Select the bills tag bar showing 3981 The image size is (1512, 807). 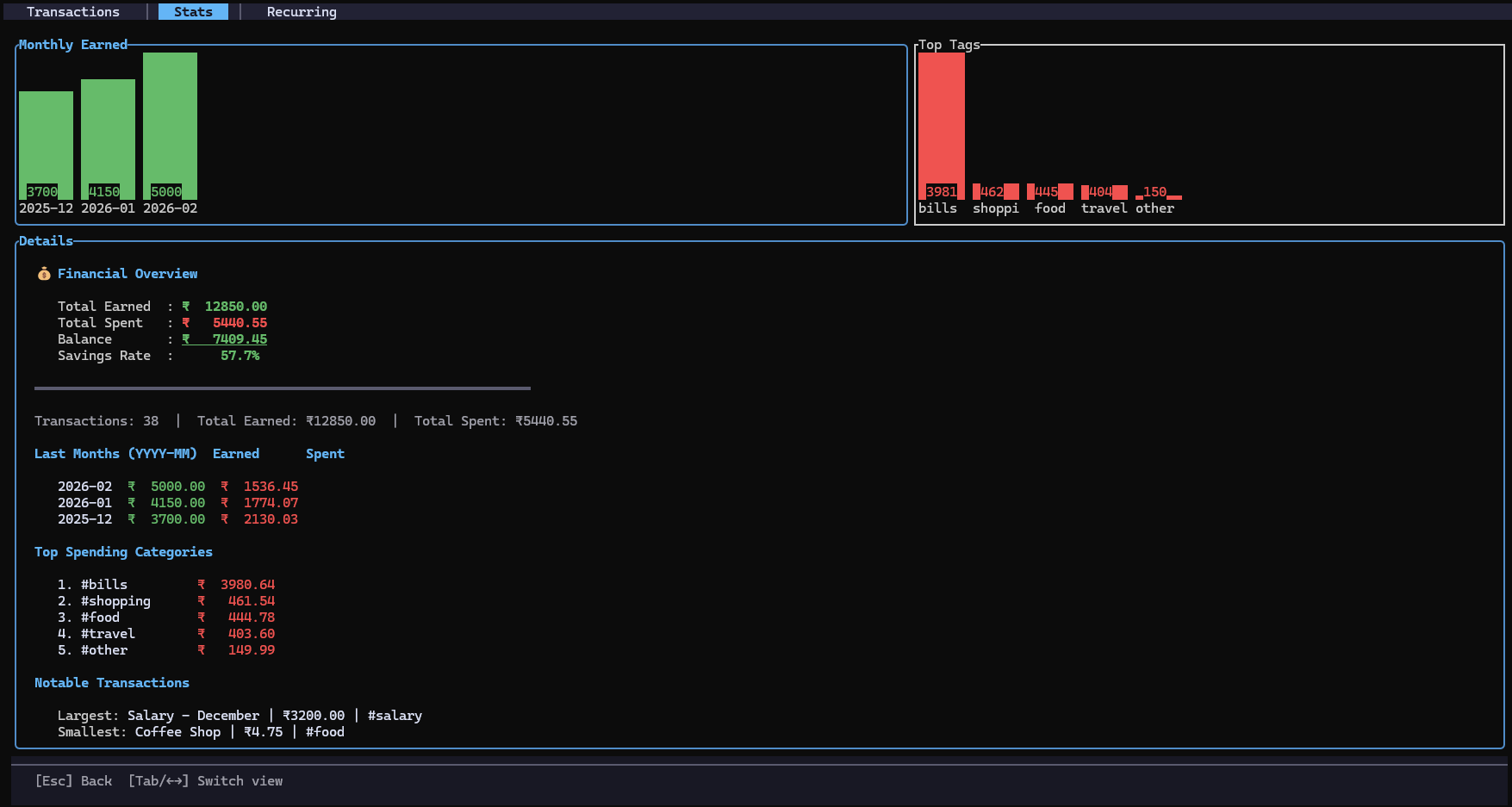pos(942,126)
